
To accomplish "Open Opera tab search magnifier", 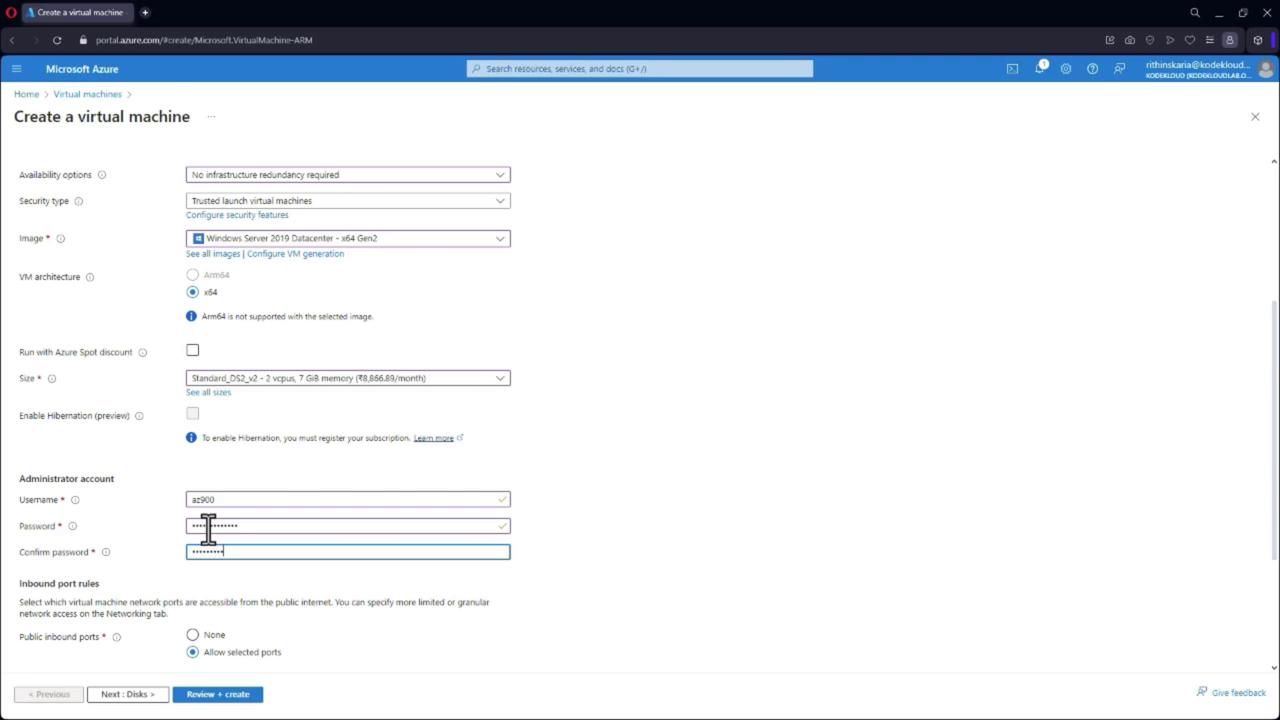I will pos(1195,13).
